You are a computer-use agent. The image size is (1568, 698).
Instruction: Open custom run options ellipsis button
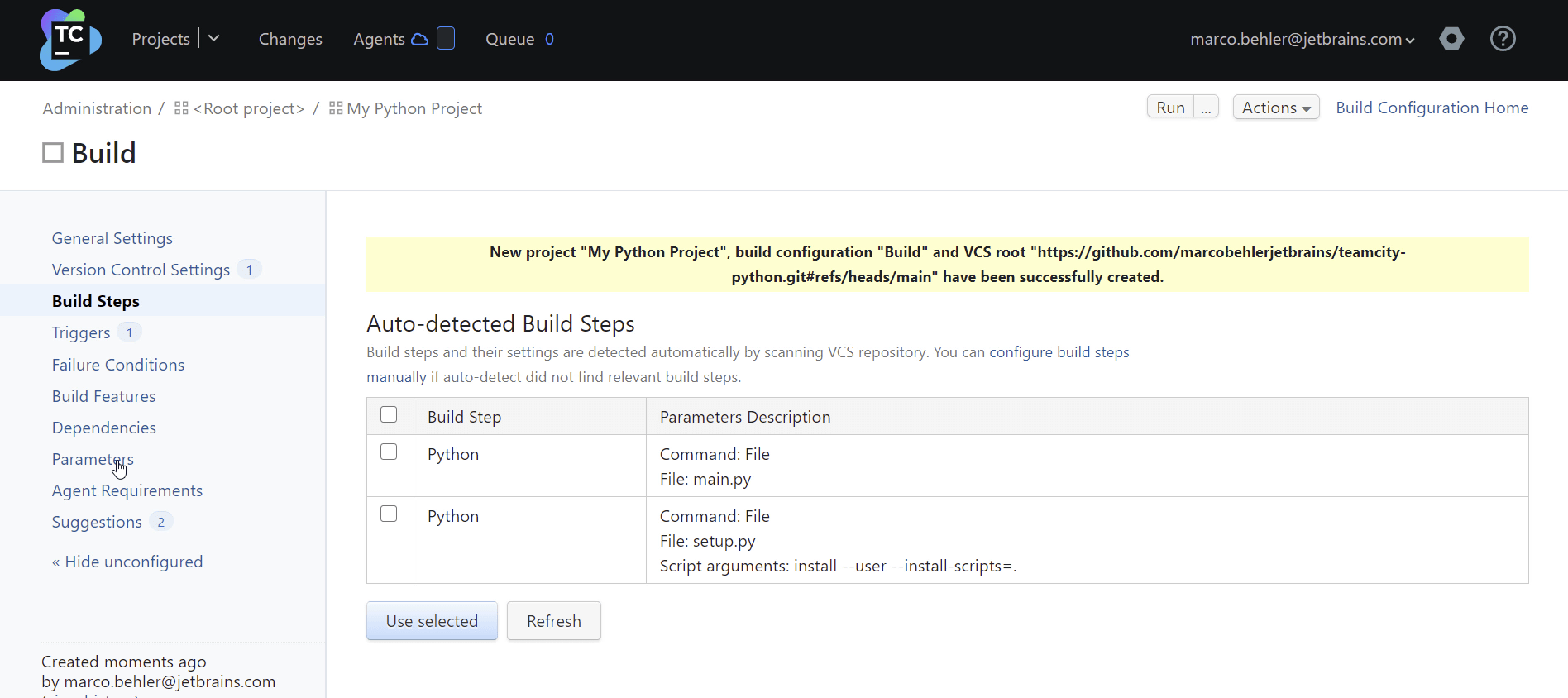coord(1206,108)
